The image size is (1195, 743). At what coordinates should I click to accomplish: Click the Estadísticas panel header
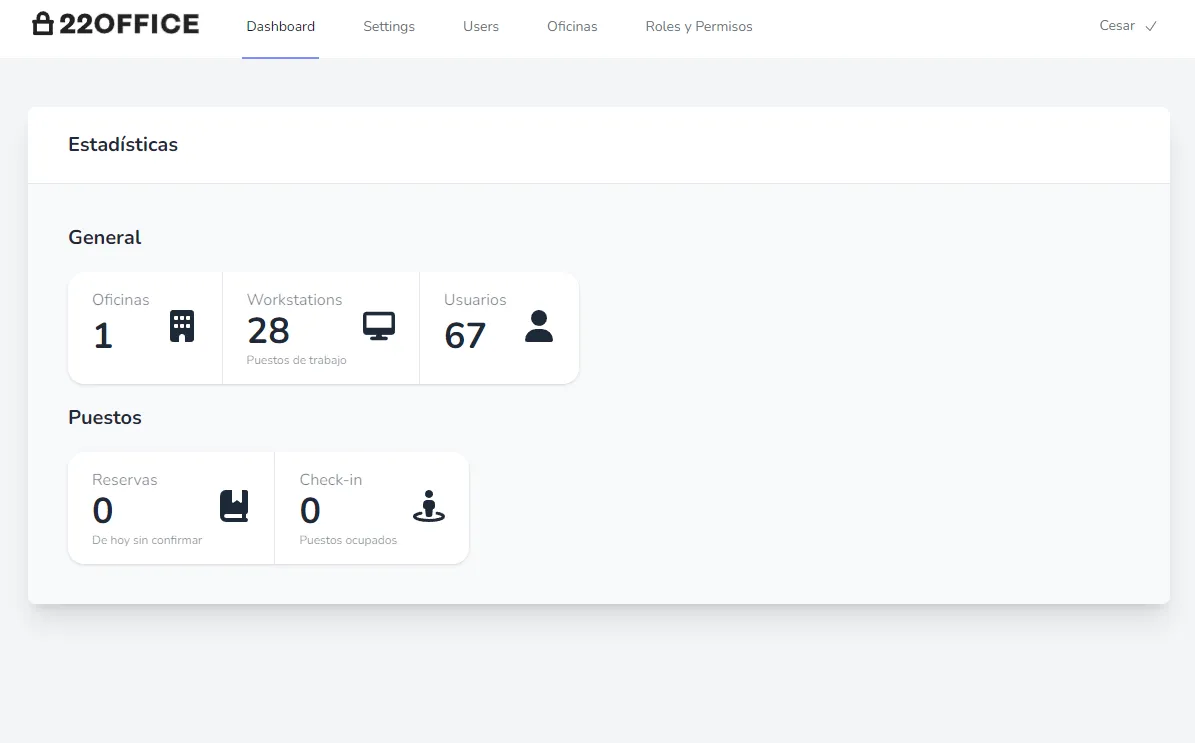[x=123, y=144]
